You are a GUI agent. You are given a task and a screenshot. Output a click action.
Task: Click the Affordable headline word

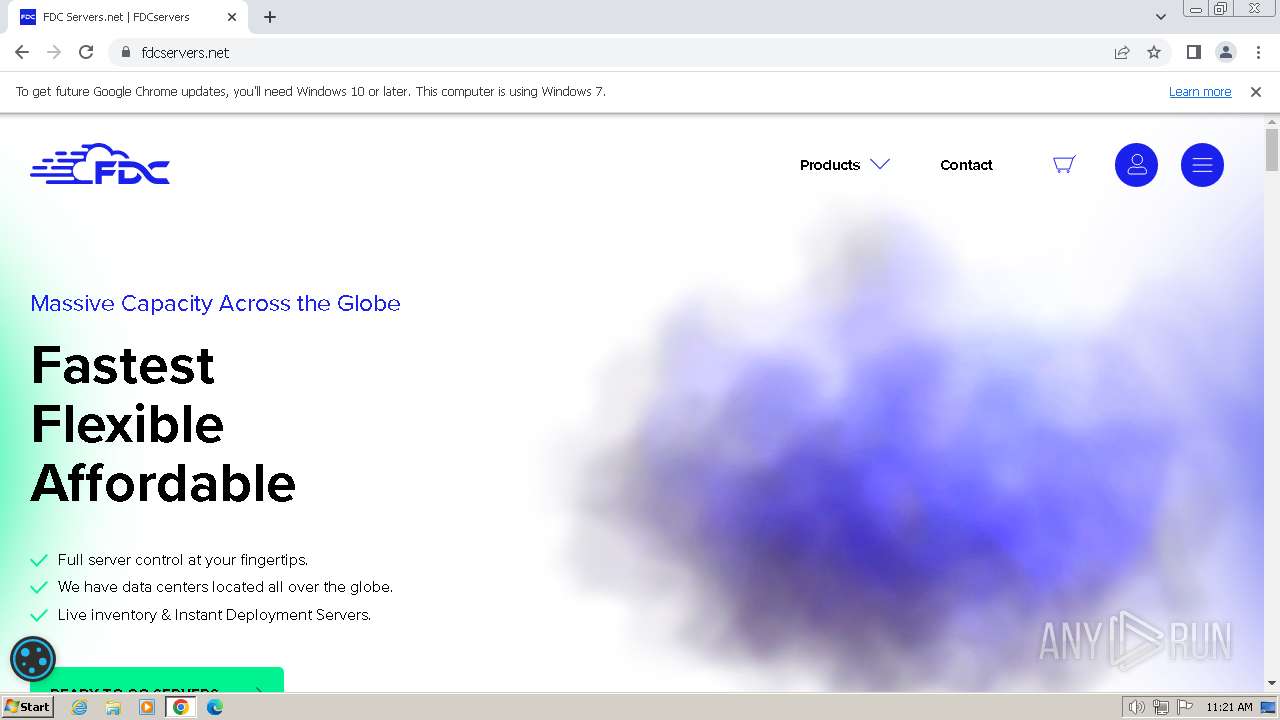163,483
